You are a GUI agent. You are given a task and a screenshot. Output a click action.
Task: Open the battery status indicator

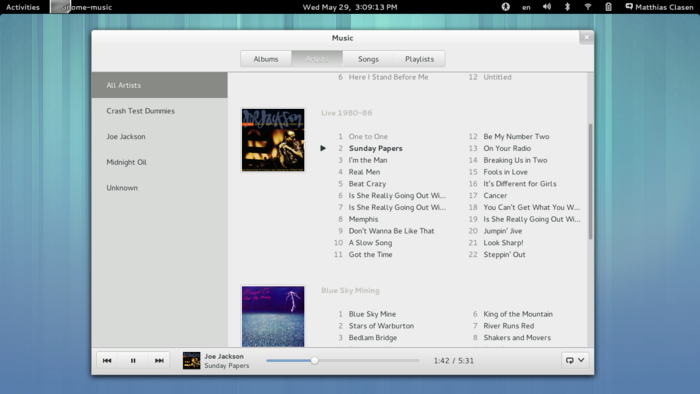608,7
